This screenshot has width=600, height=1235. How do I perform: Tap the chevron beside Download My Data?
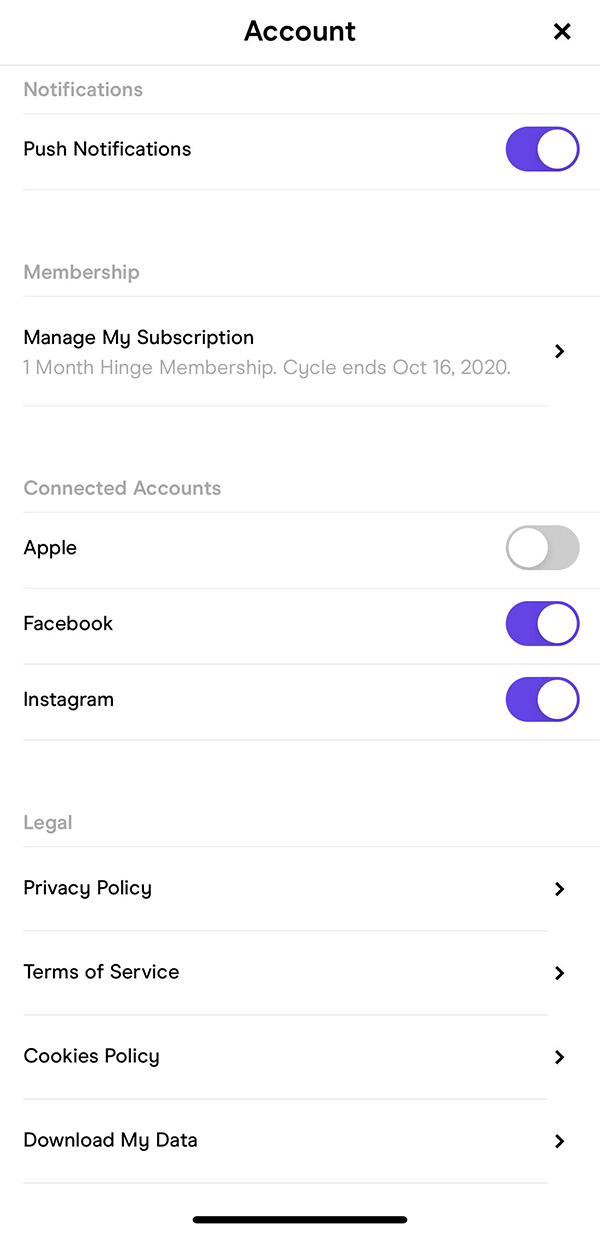pos(560,1141)
